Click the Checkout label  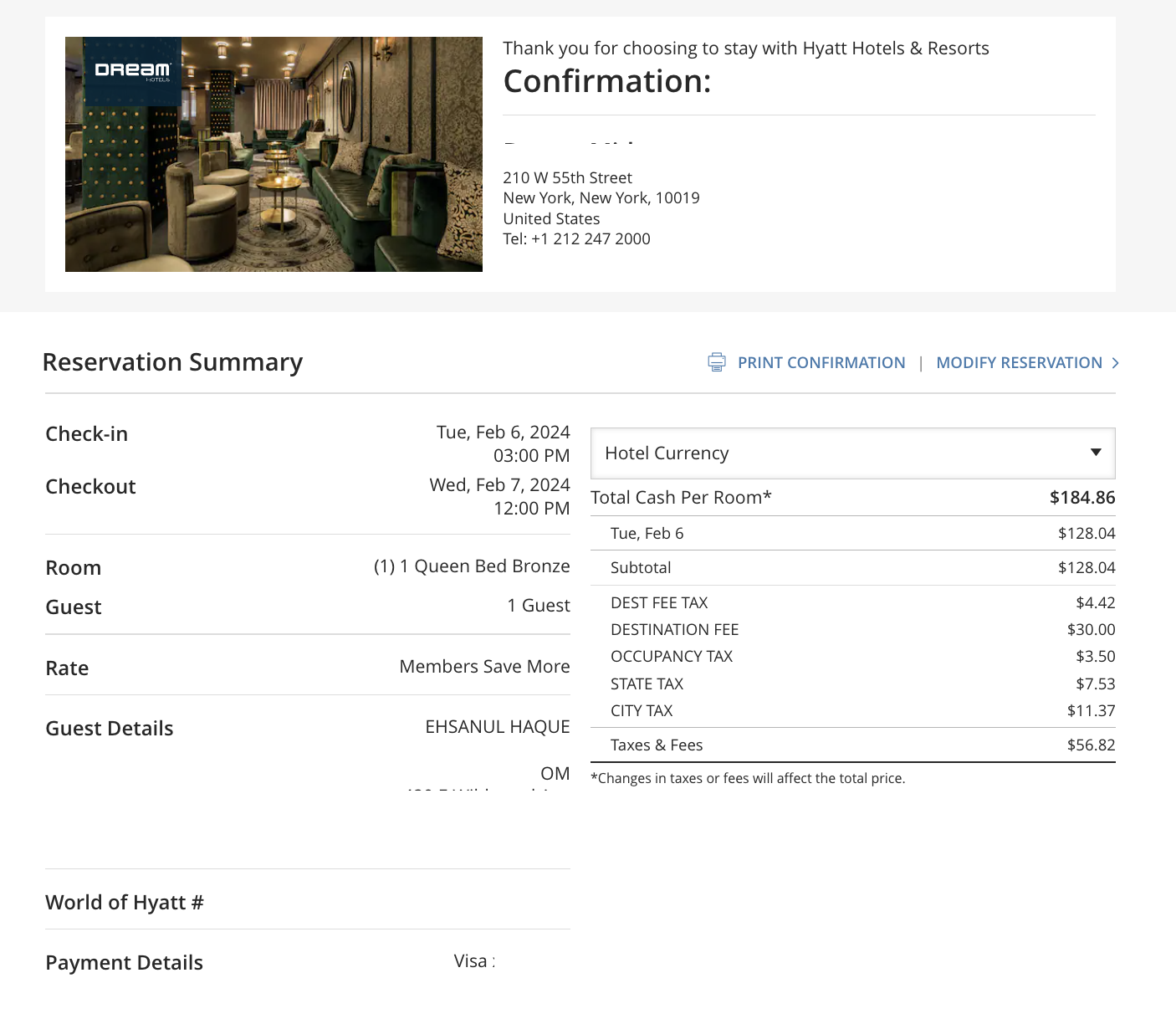tap(90, 487)
